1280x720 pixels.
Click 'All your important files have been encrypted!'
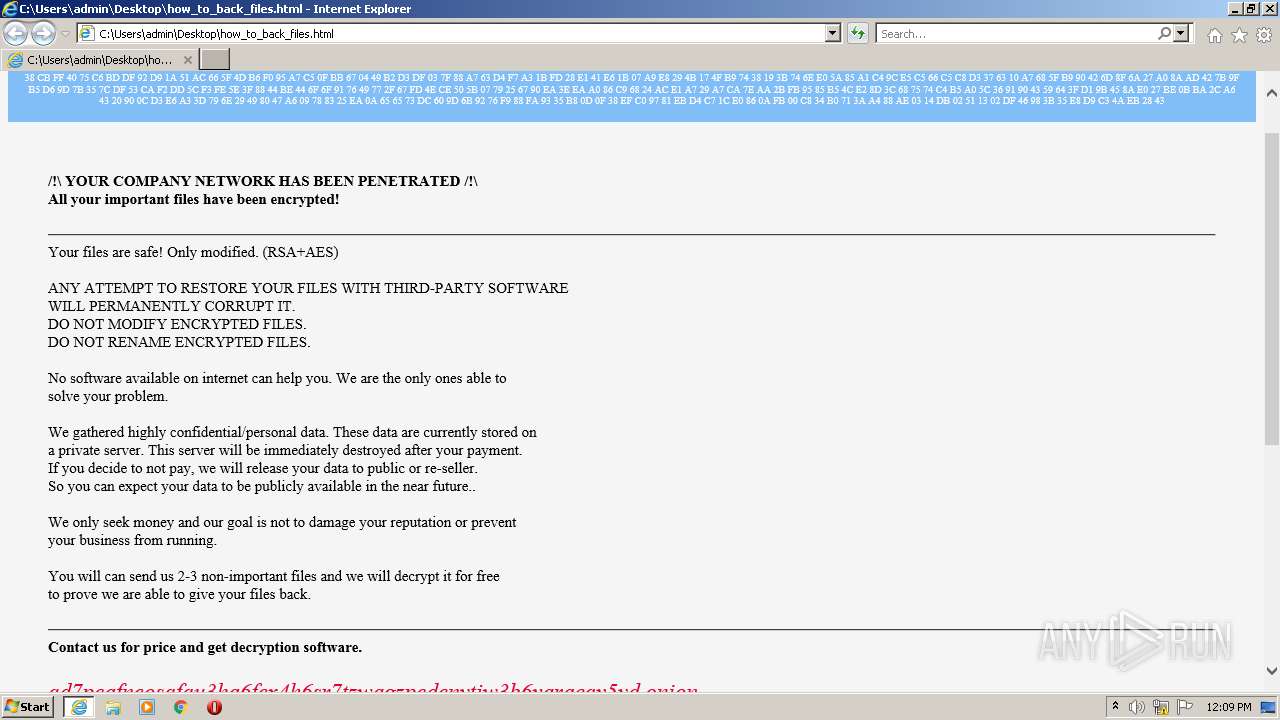[x=194, y=199]
